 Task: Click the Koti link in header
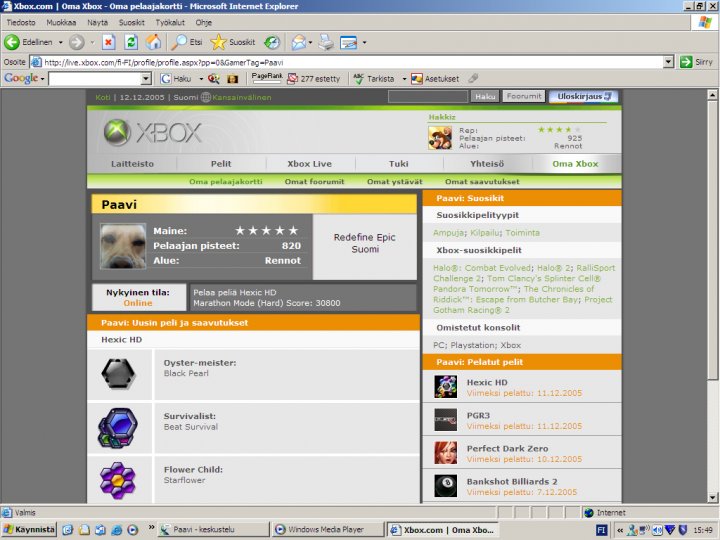pyautogui.click(x=103, y=97)
